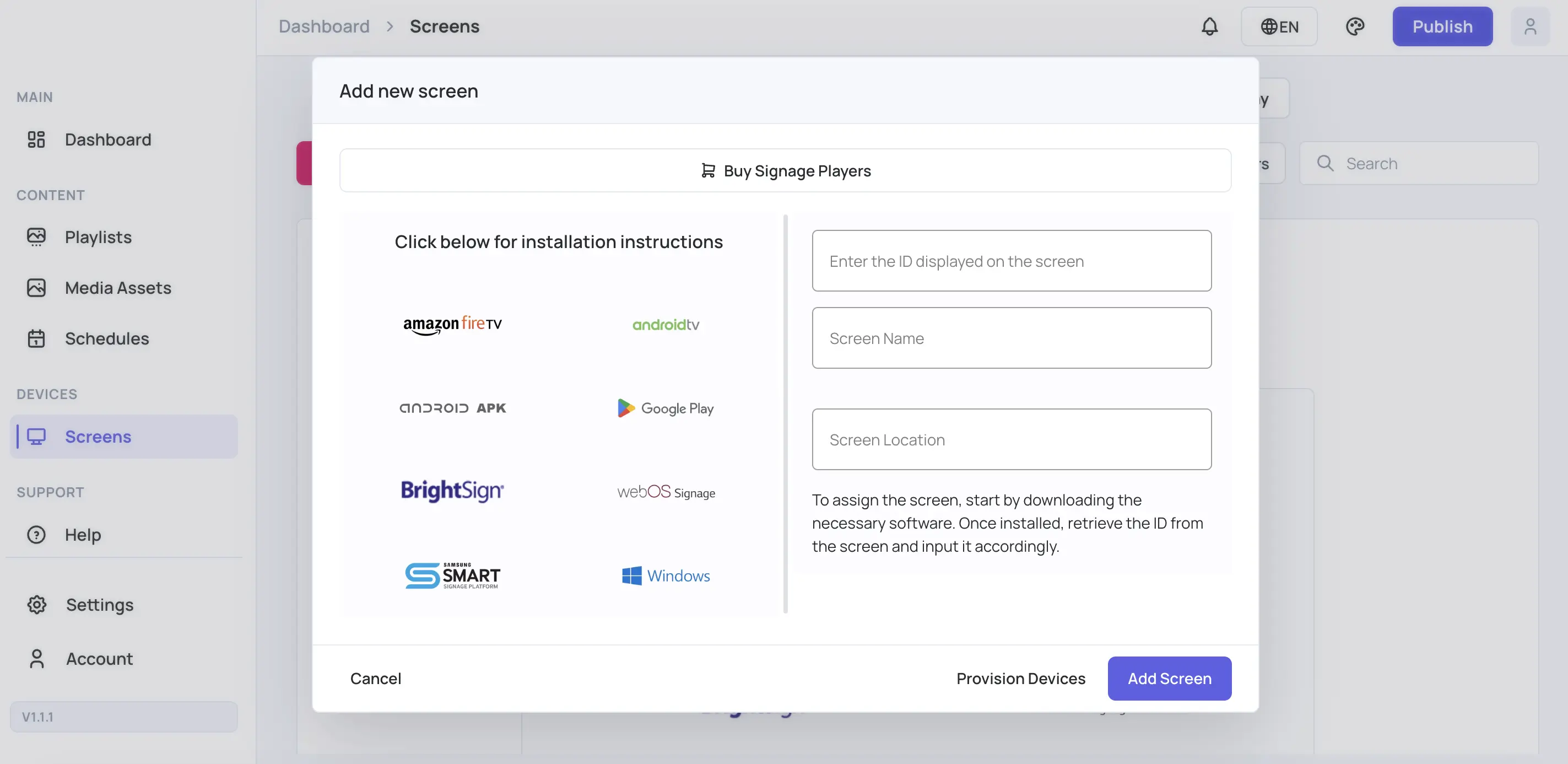Viewport: 1568px width, 764px height.
Task: Open Help in the sidebar
Action: pos(123,535)
